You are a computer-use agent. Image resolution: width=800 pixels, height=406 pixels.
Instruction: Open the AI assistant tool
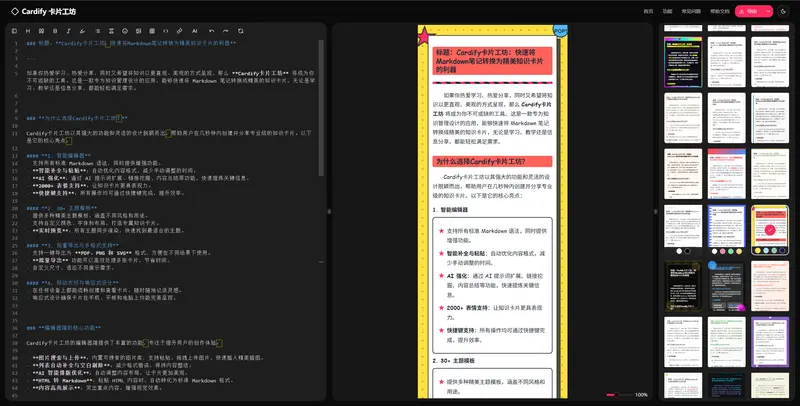tap(194, 31)
